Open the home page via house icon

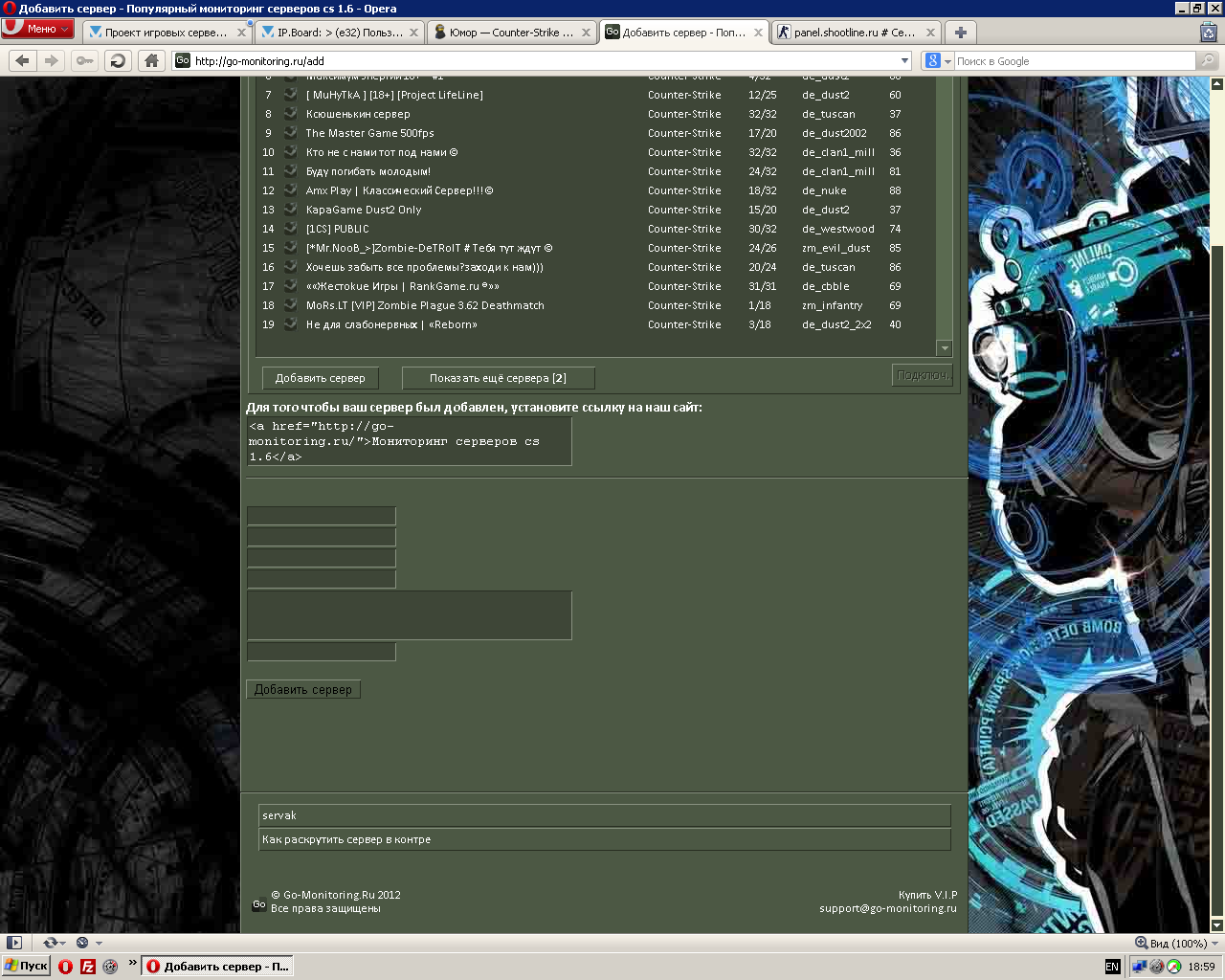point(151,60)
